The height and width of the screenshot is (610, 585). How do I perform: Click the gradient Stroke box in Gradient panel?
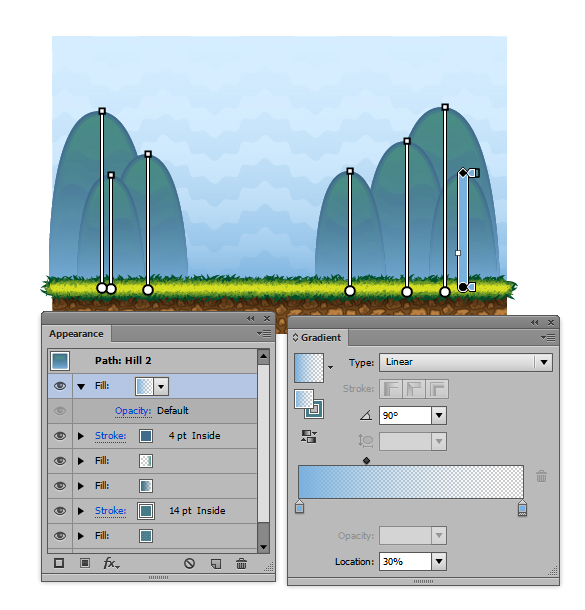click(315, 409)
